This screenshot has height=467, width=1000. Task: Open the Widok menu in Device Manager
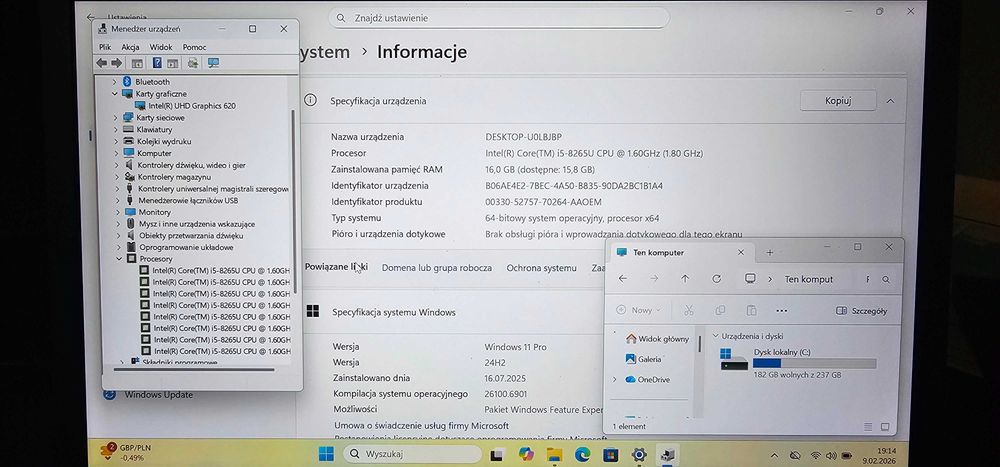click(161, 47)
